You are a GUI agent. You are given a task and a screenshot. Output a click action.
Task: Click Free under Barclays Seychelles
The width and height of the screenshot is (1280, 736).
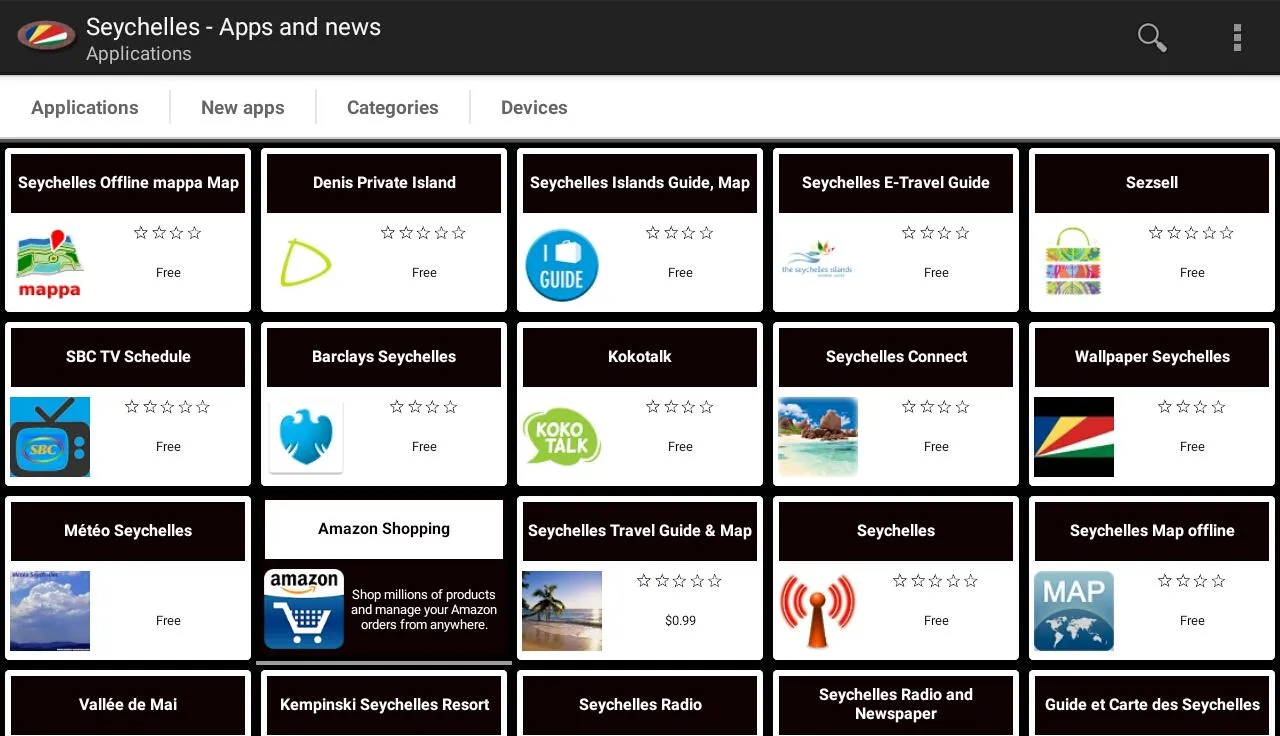[x=424, y=447]
